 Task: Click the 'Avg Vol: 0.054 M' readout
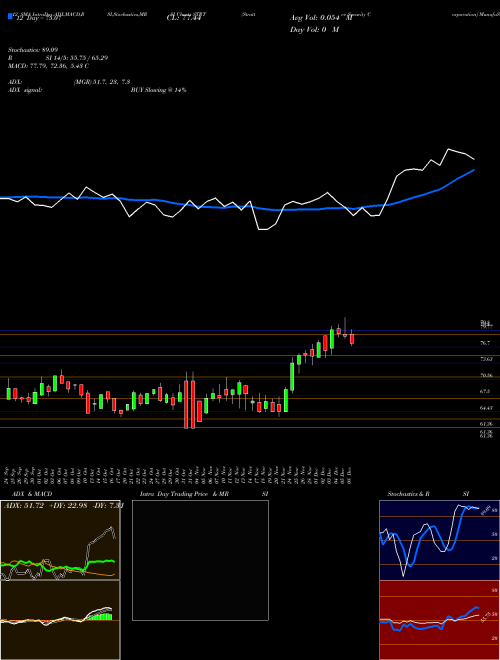click(x=321, y=18)
